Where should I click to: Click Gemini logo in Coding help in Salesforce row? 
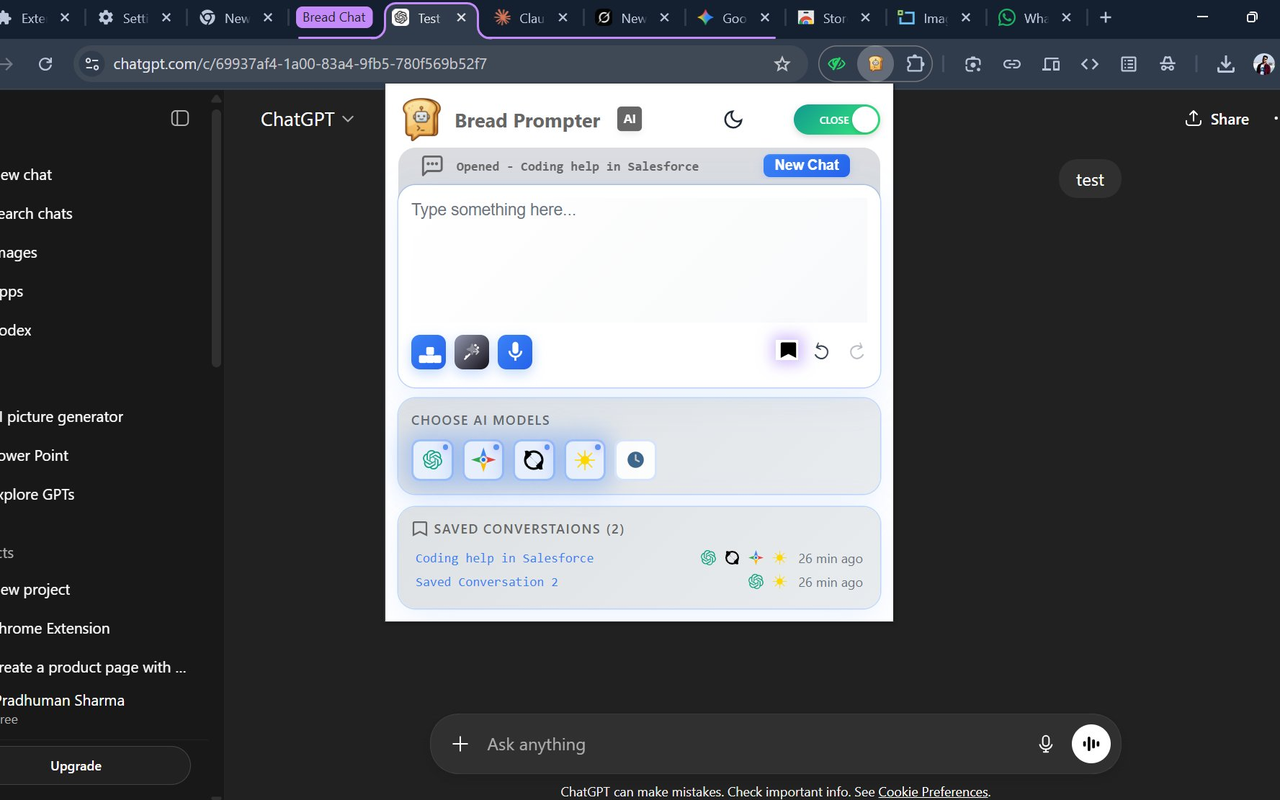tap(756, 558)
